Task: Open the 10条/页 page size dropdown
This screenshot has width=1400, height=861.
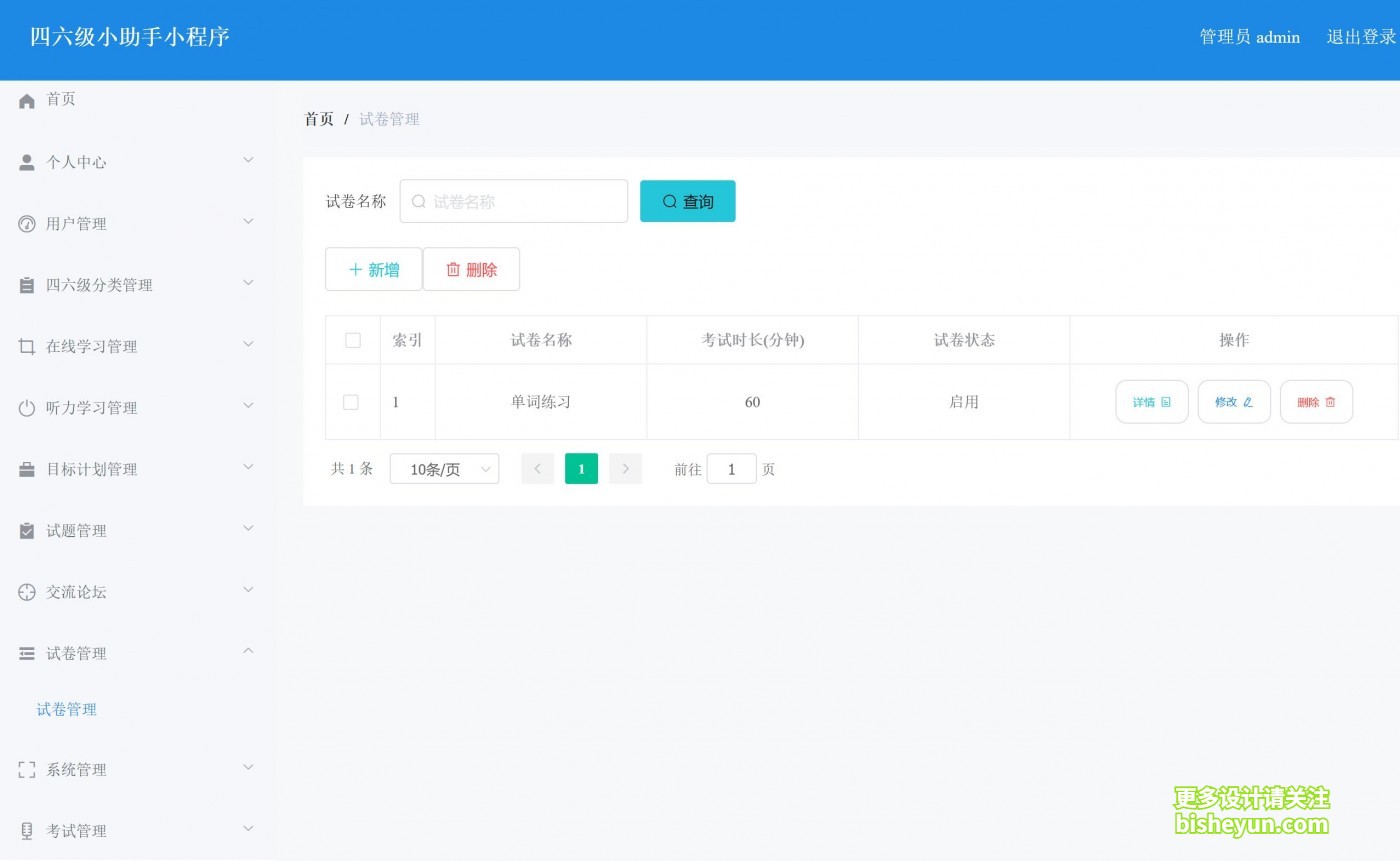Action: pyautogui.click(x=444, y=468)
